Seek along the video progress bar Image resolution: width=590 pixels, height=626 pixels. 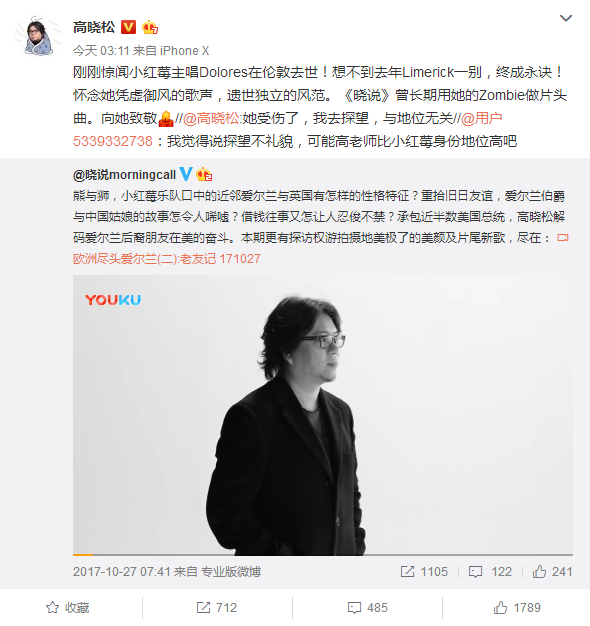point(323,555)
